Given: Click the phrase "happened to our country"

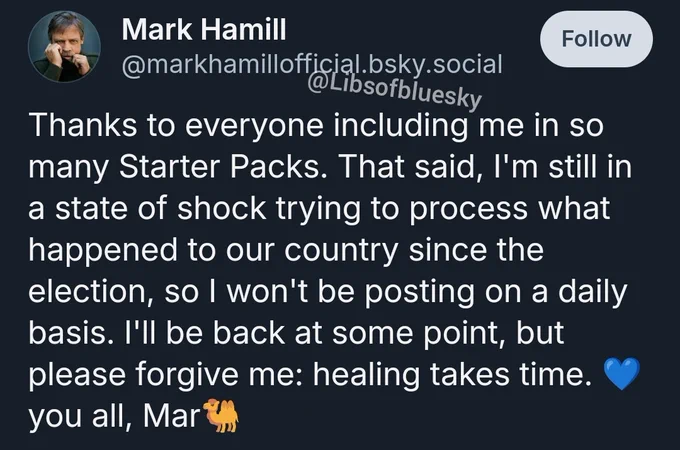Looking at the screenshot, I should 214,251.
